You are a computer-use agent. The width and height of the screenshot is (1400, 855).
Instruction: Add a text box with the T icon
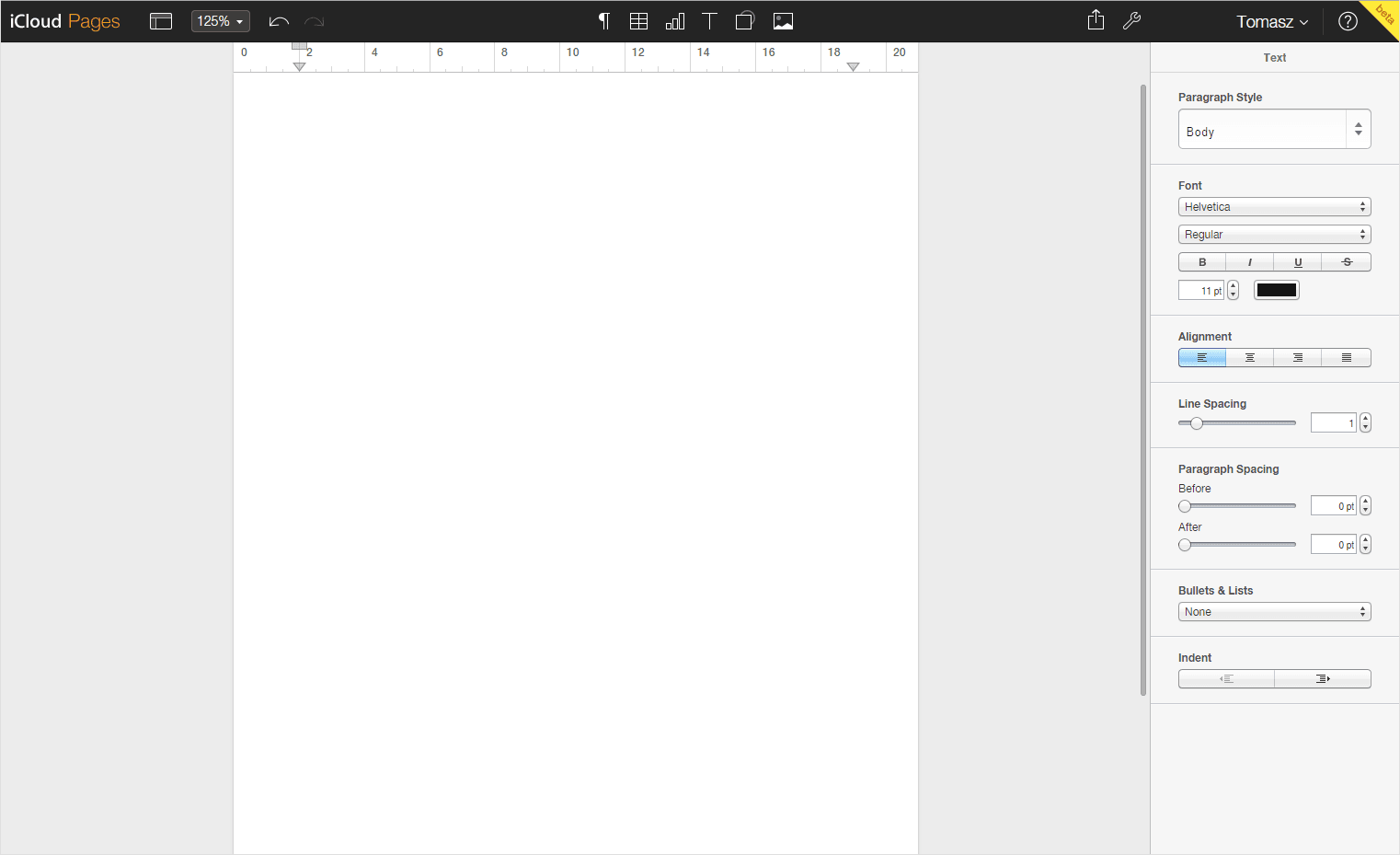click(x=709, y=21)
